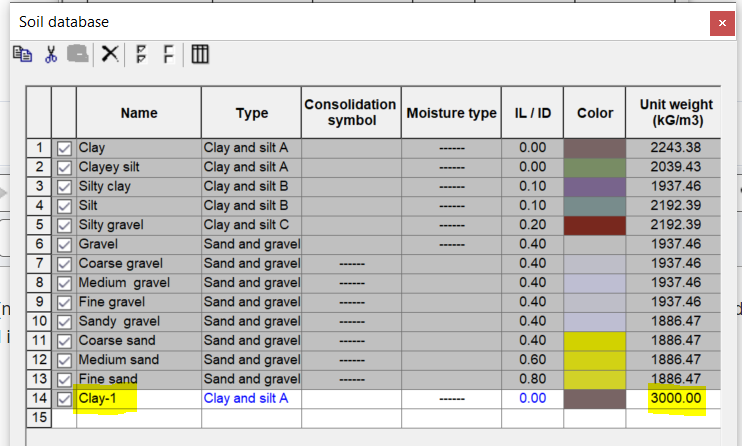Click the Name column header

[x=139, y=113]
